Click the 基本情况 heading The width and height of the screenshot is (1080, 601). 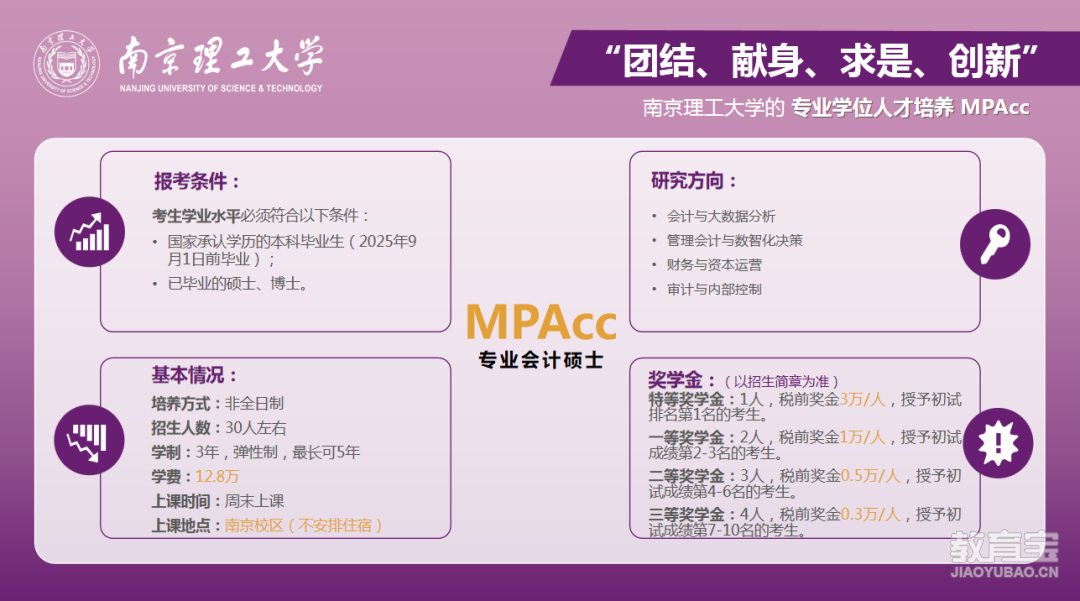194,375
